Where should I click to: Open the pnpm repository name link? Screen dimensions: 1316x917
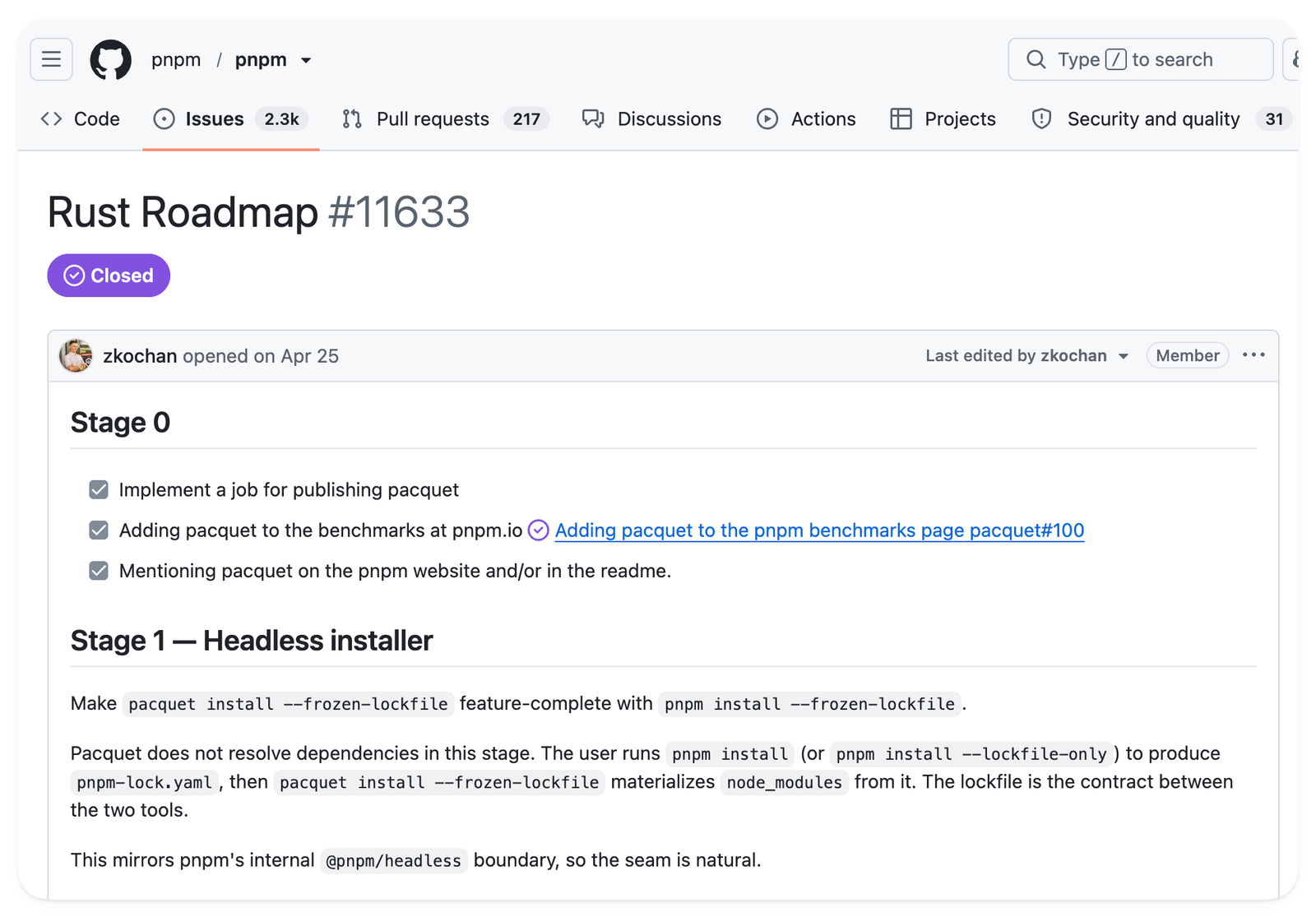261,60
